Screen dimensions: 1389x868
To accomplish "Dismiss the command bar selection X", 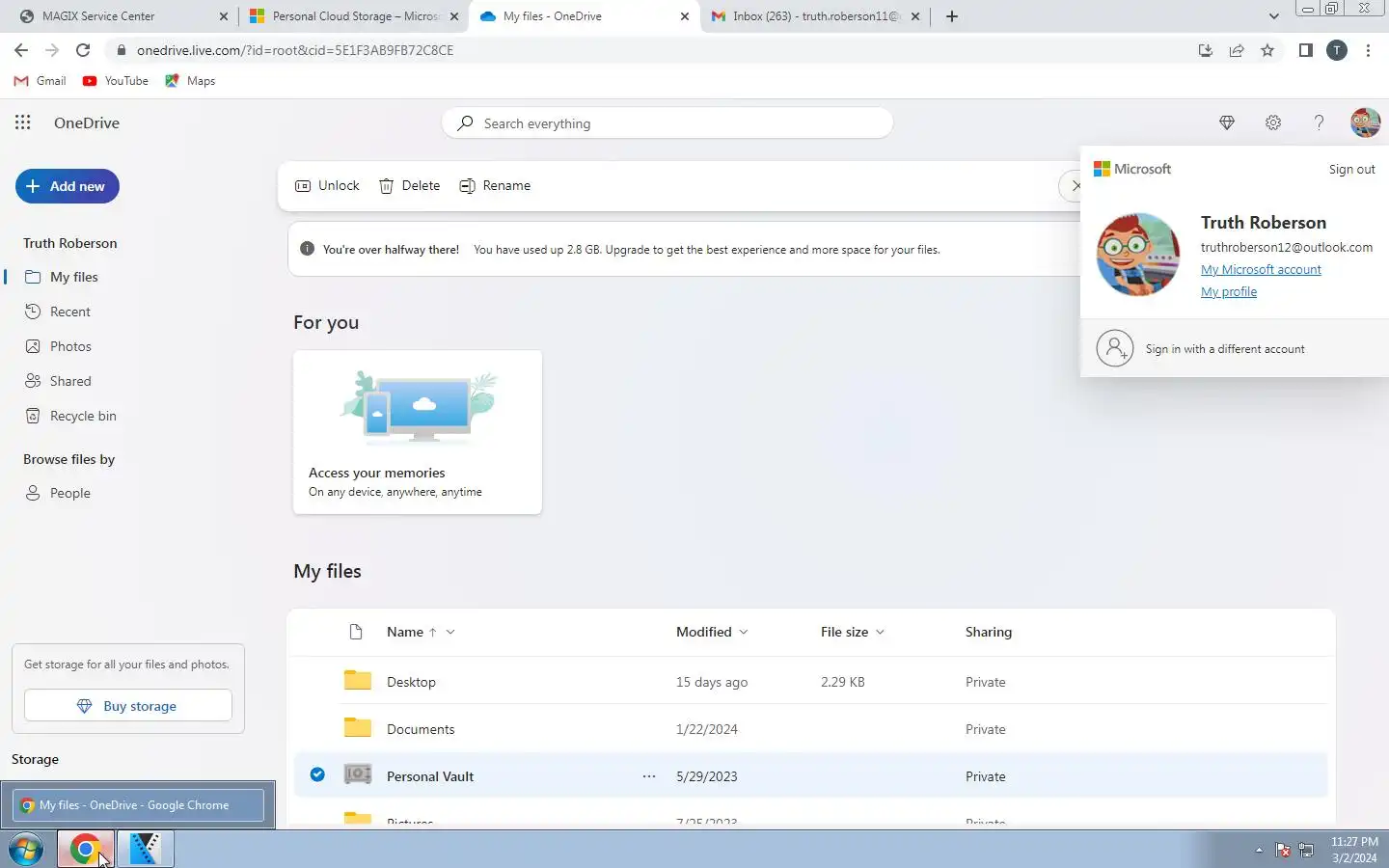I will coord(1076,185).
